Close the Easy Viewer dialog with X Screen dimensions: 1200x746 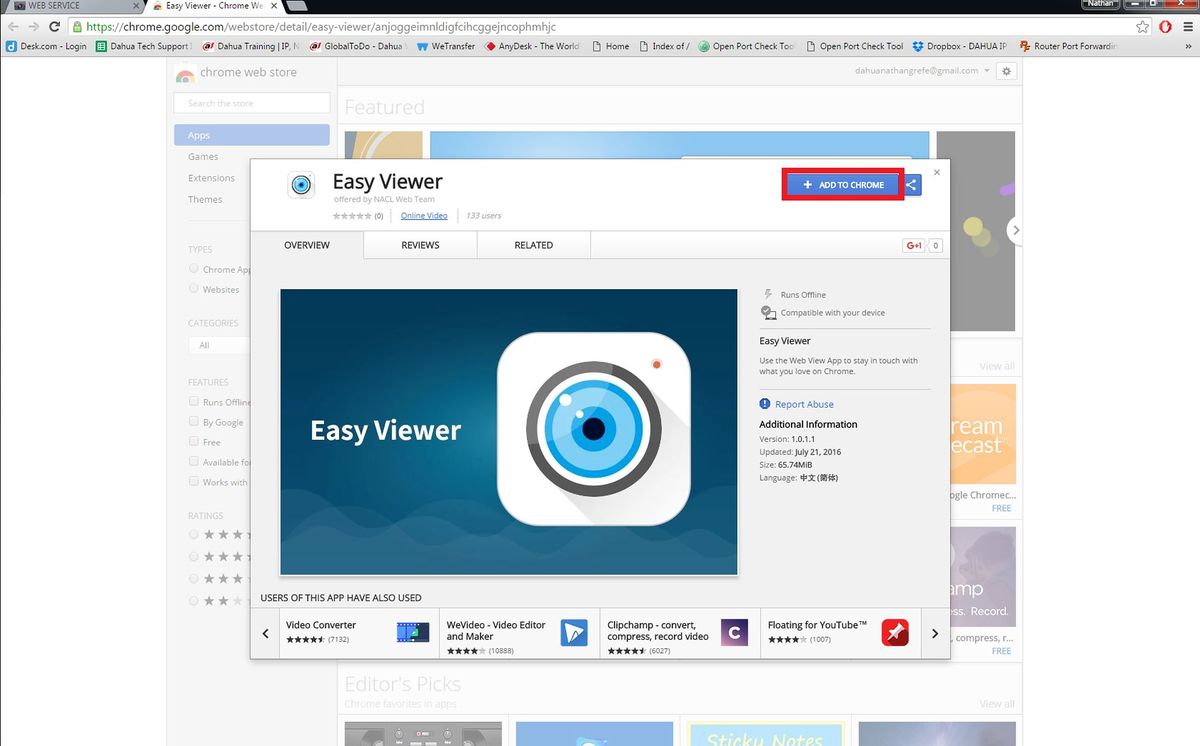pyautogui.click(x=937, y=173)
